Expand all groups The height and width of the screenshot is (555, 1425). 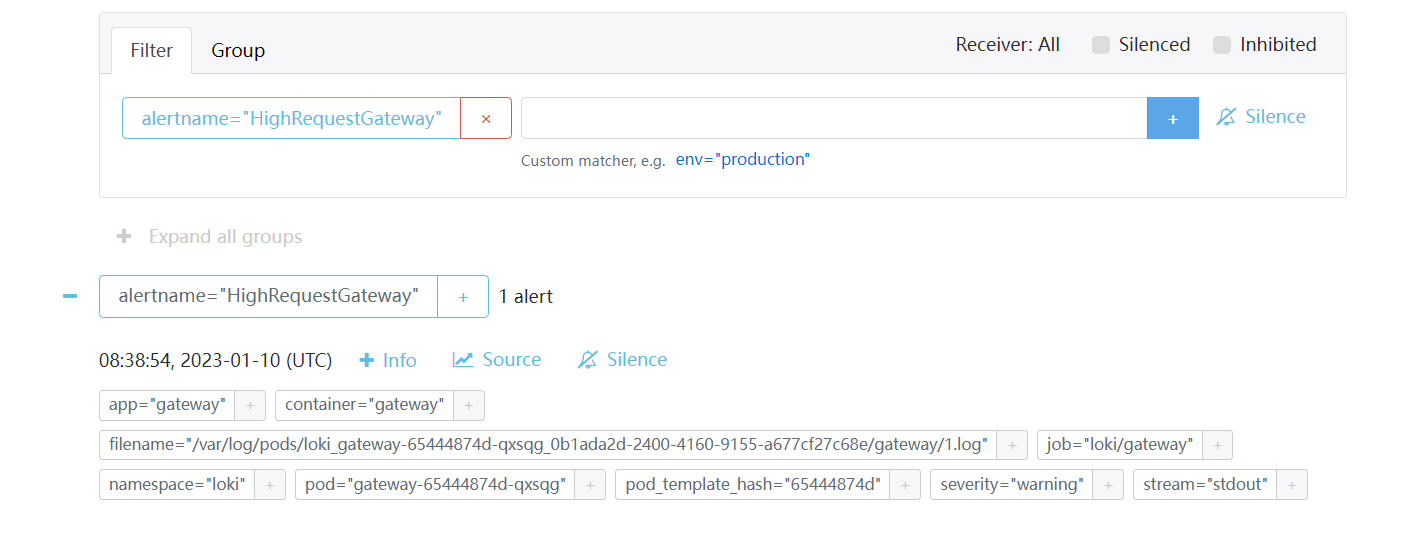210,237
